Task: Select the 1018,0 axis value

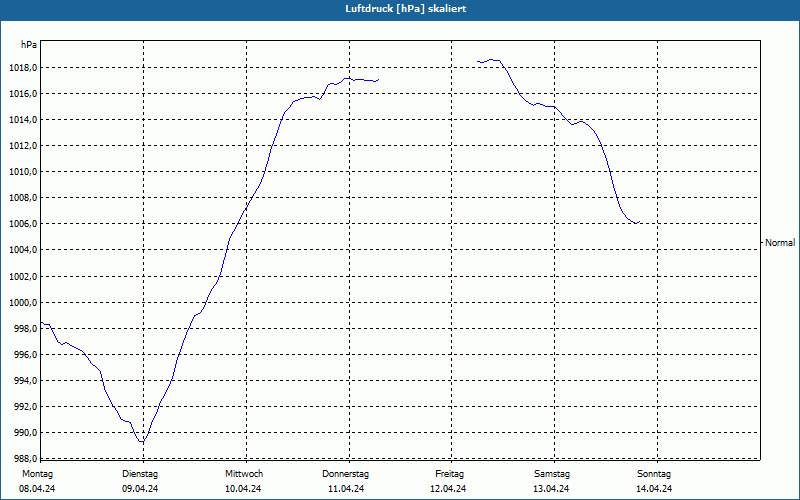Action: click(22, 68)
